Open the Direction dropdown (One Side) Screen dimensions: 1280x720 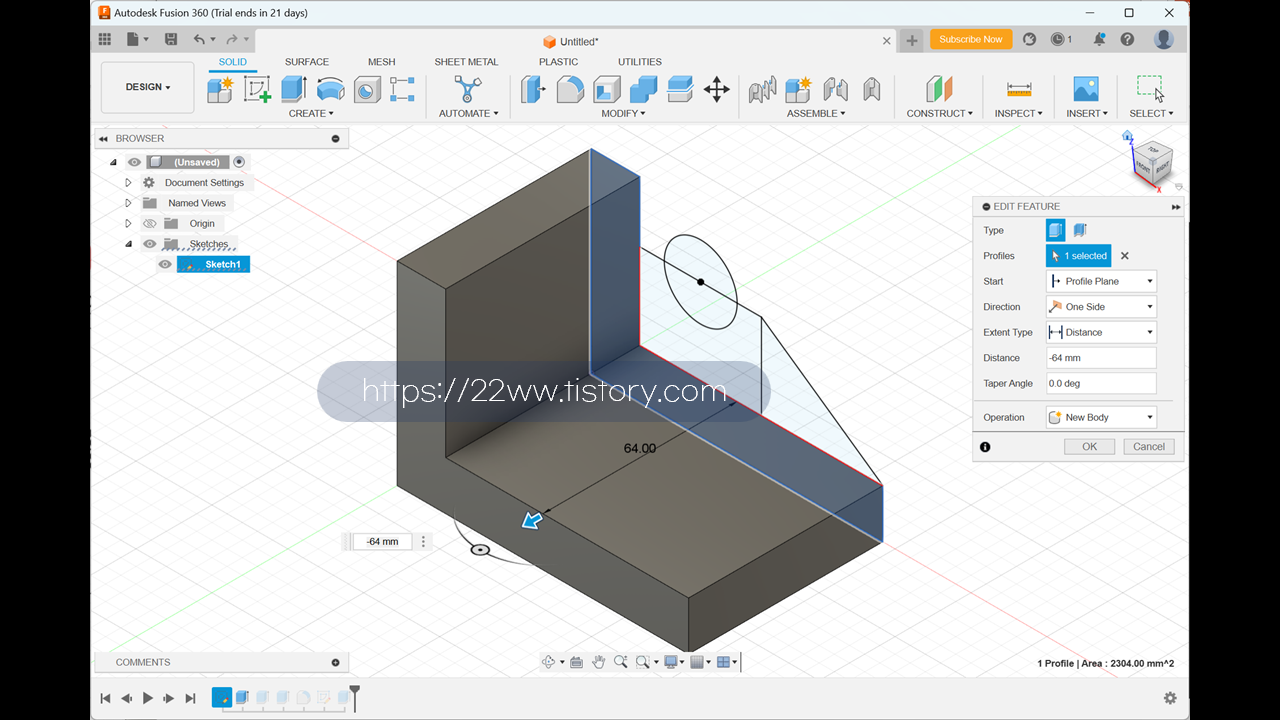pos(1101,307)
